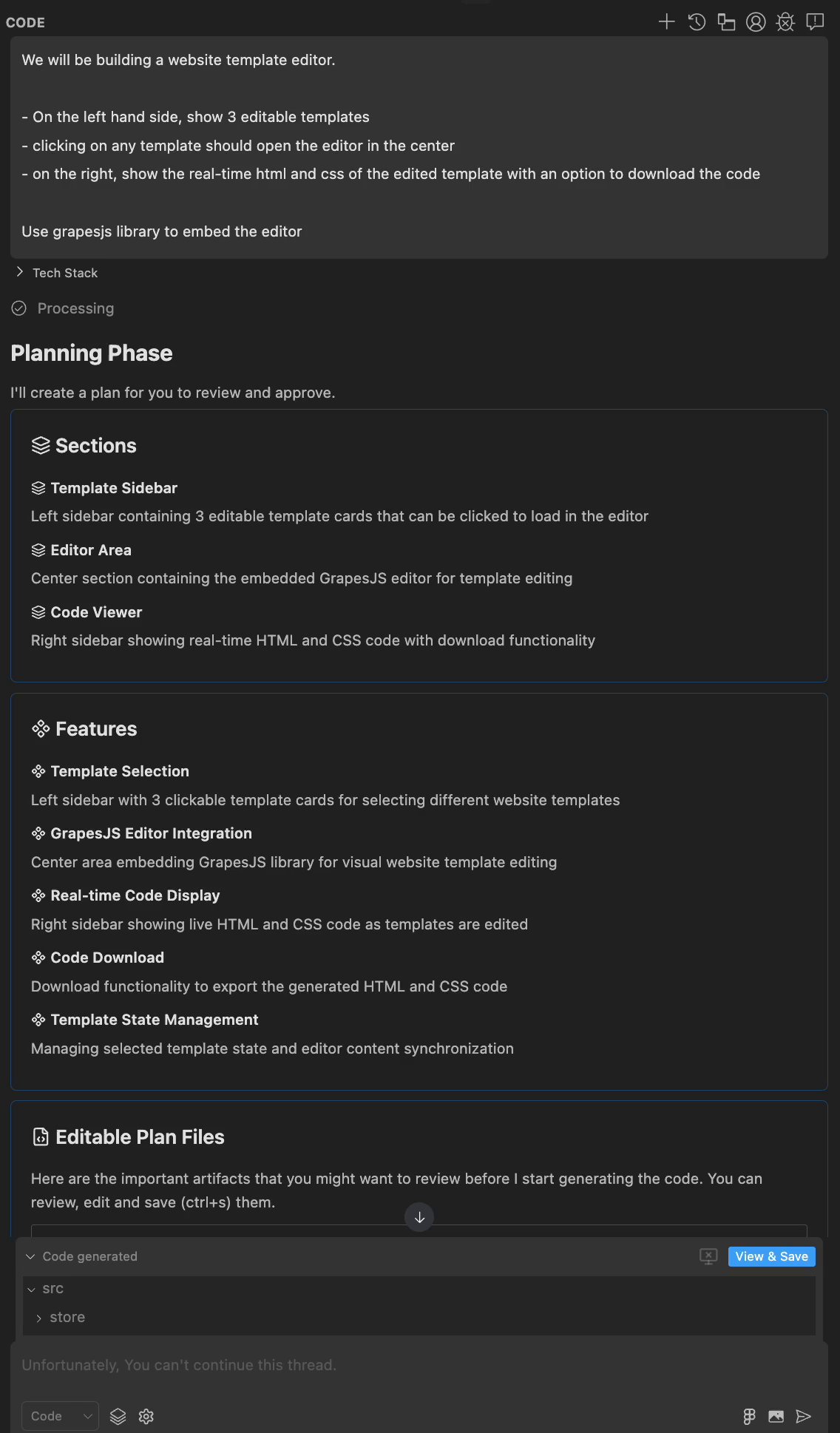Collapse the Code generated panel
The image size is (840, 1433).
click(x=30, y=1256)
